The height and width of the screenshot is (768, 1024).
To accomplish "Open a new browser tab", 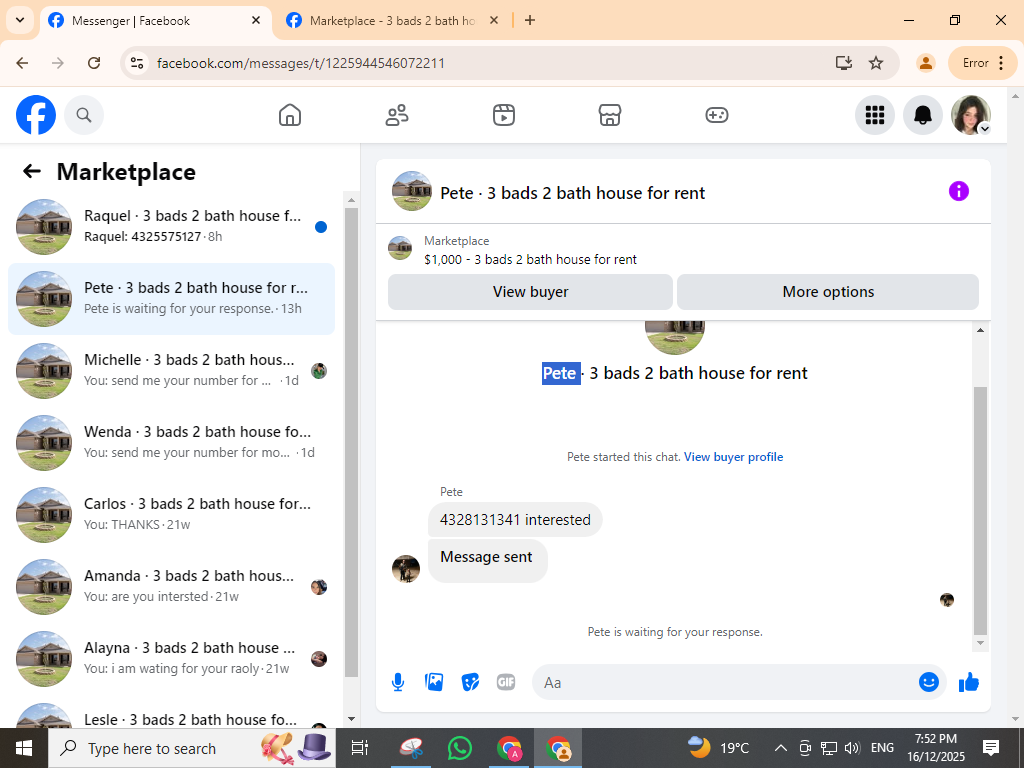I will click(x=530, y=21).
